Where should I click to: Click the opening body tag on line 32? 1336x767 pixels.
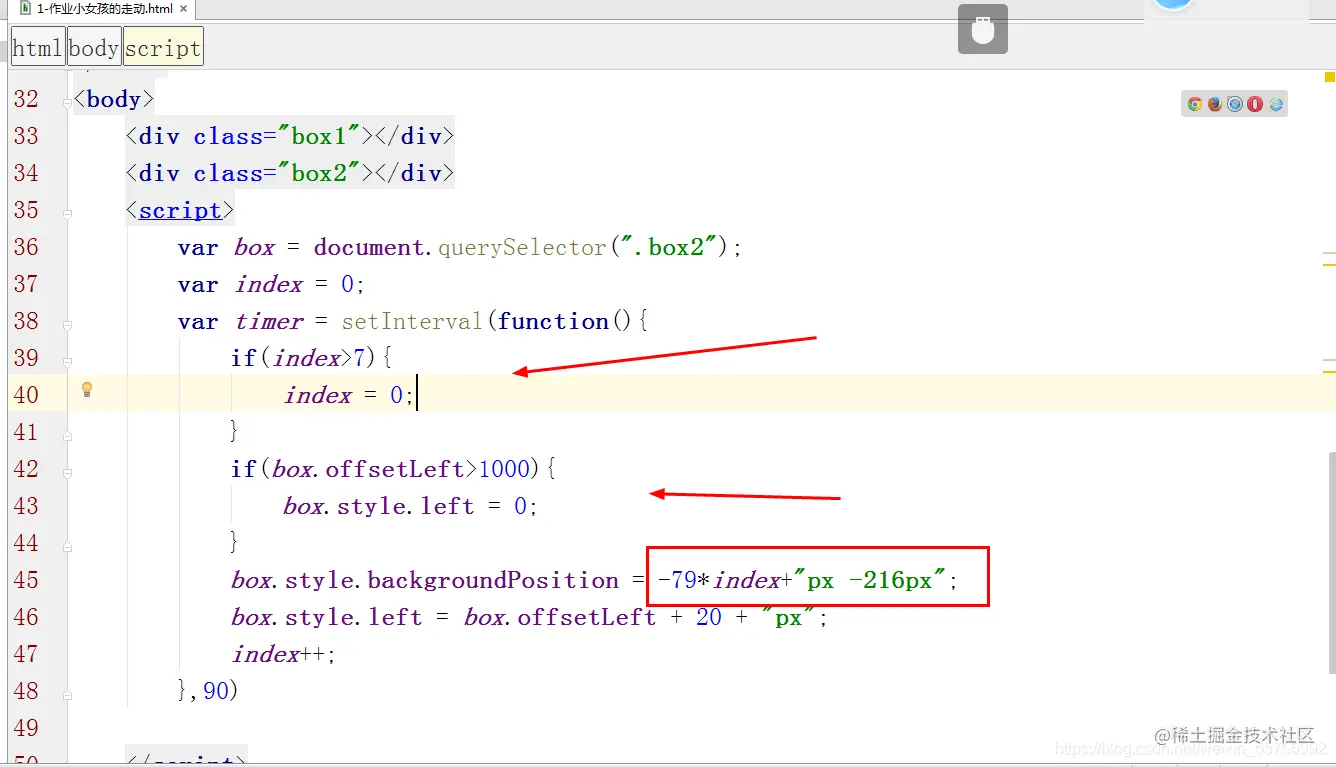coord(114,99)
